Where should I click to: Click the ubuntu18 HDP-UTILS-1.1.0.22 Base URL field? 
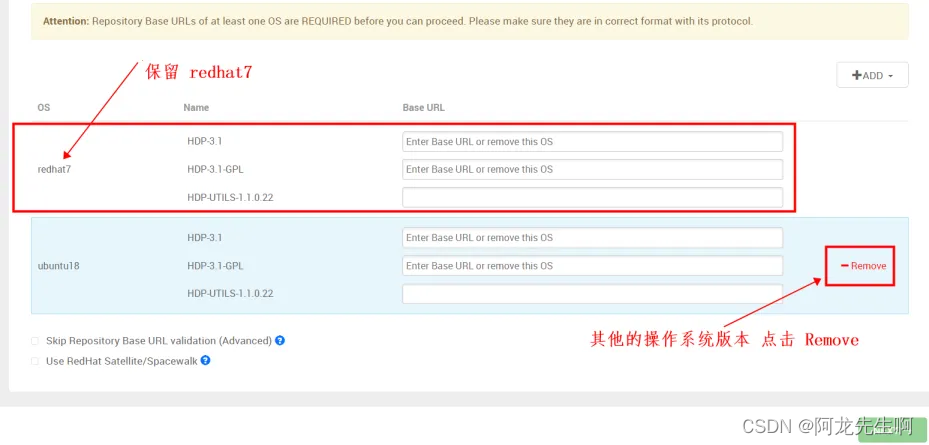pyautogui.click(x=592, y=293)
